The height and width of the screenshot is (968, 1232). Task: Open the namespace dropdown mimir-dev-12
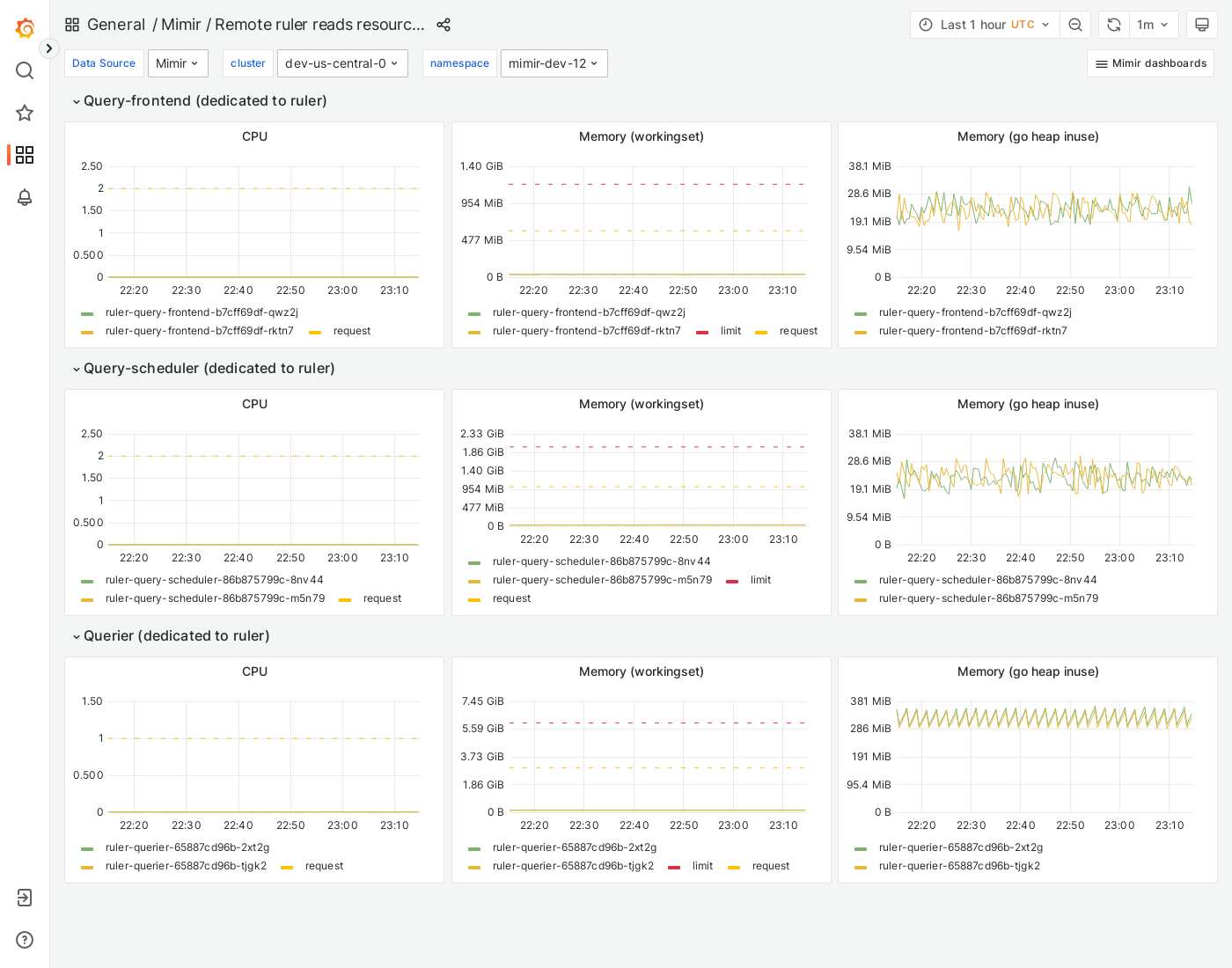click(x=554, y=63)
